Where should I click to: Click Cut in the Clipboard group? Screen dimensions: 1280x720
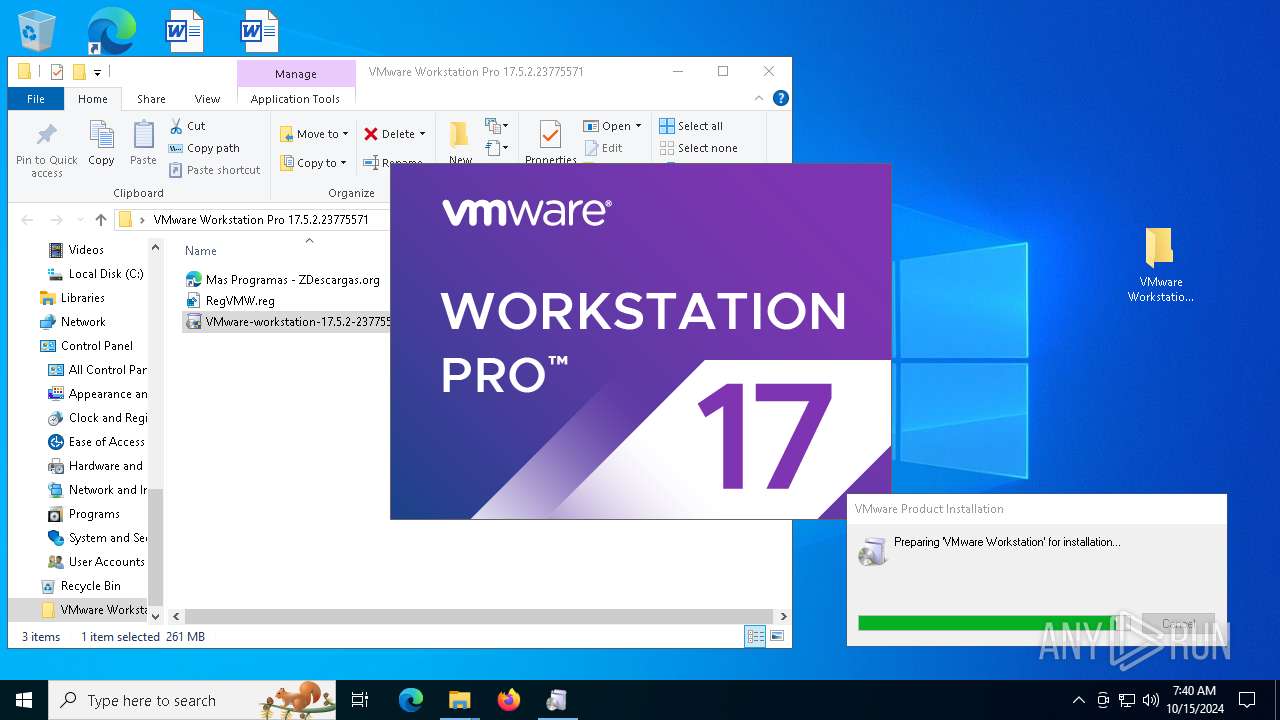(x=187, y=126)
